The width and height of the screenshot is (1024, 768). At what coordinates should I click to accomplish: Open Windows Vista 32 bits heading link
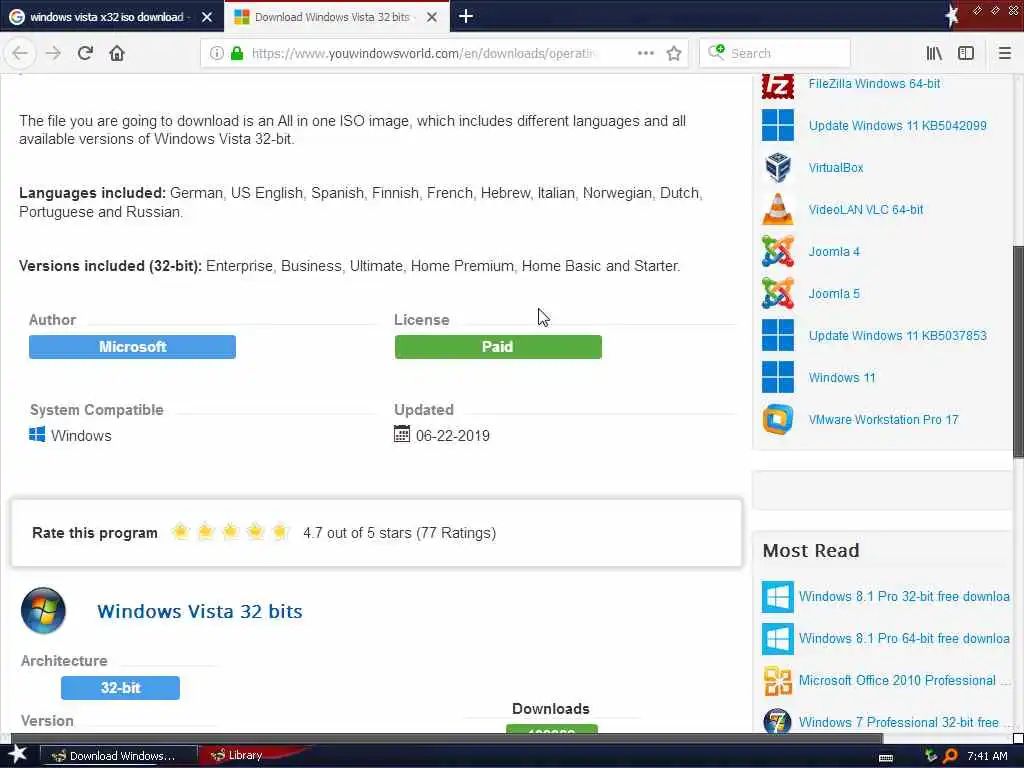coord(200,611)
